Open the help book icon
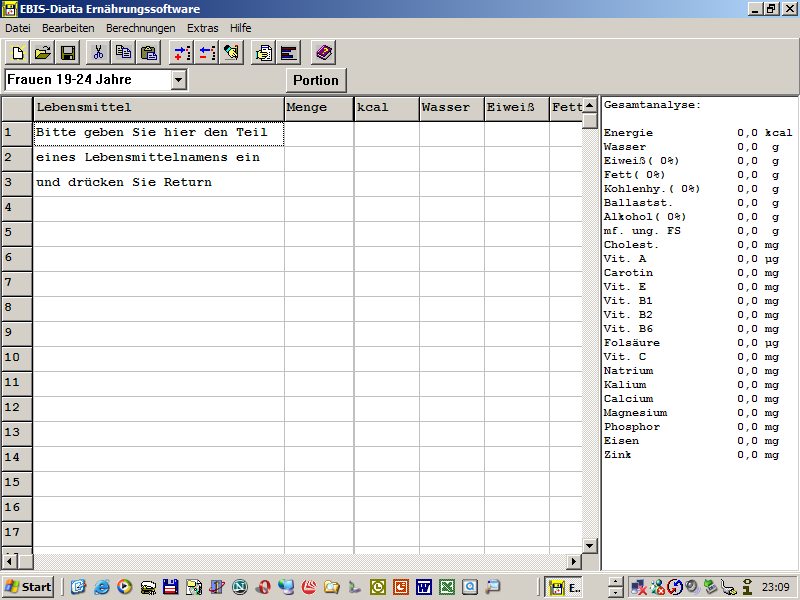 pos(323,53)
